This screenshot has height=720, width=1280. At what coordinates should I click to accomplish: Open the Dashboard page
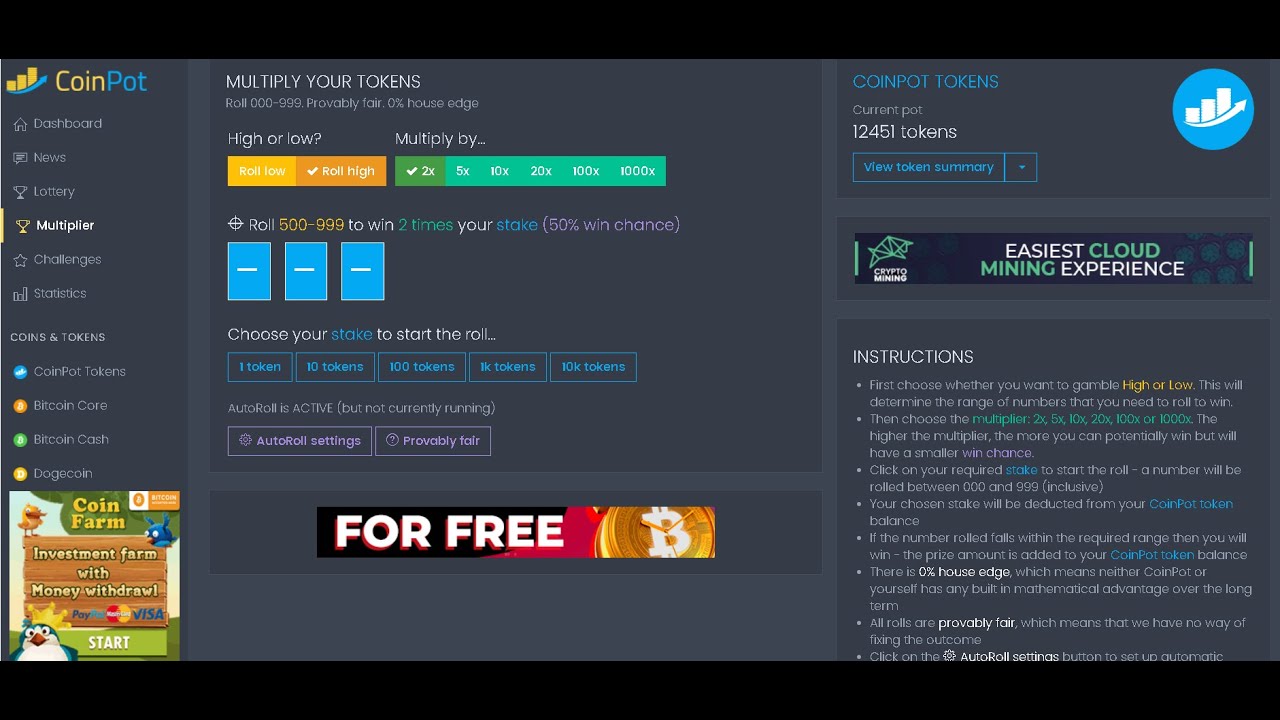pyautogui.click(x=68, y=124)
